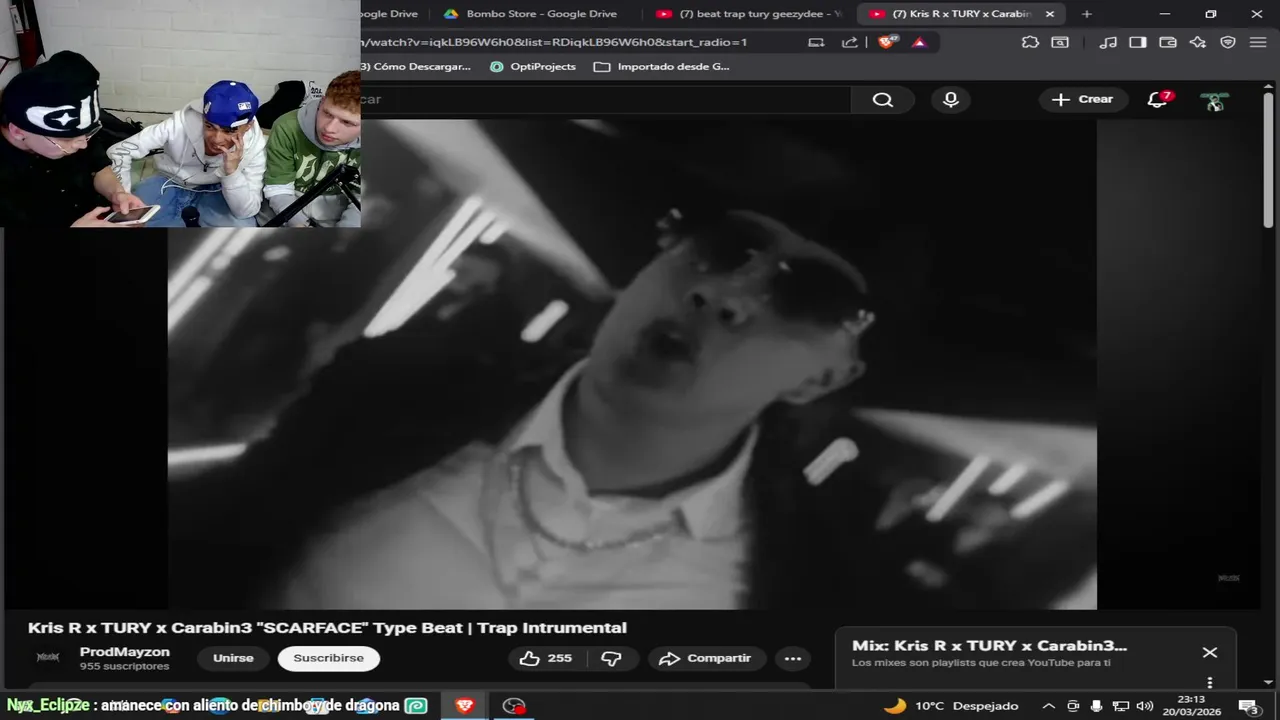Open browser extensions puzzle icon
The height and width of the screenshot is (720, 1280).
1030,42
